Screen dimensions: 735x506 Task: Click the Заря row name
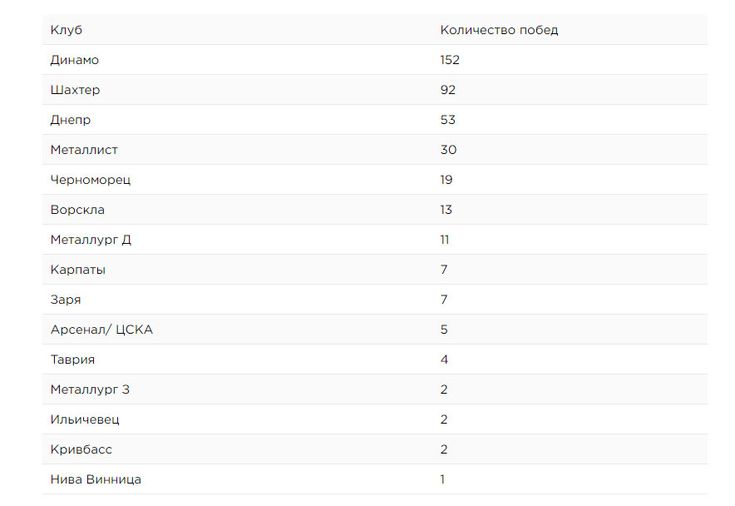click(66, 300)
